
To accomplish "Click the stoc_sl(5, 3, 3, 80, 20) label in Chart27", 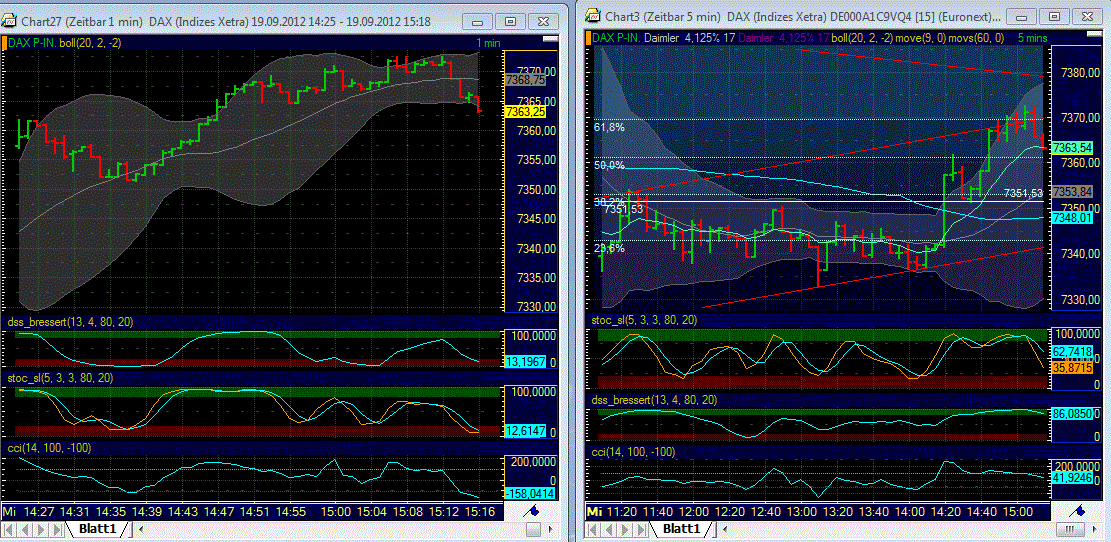I will click(x=60, y=379).
